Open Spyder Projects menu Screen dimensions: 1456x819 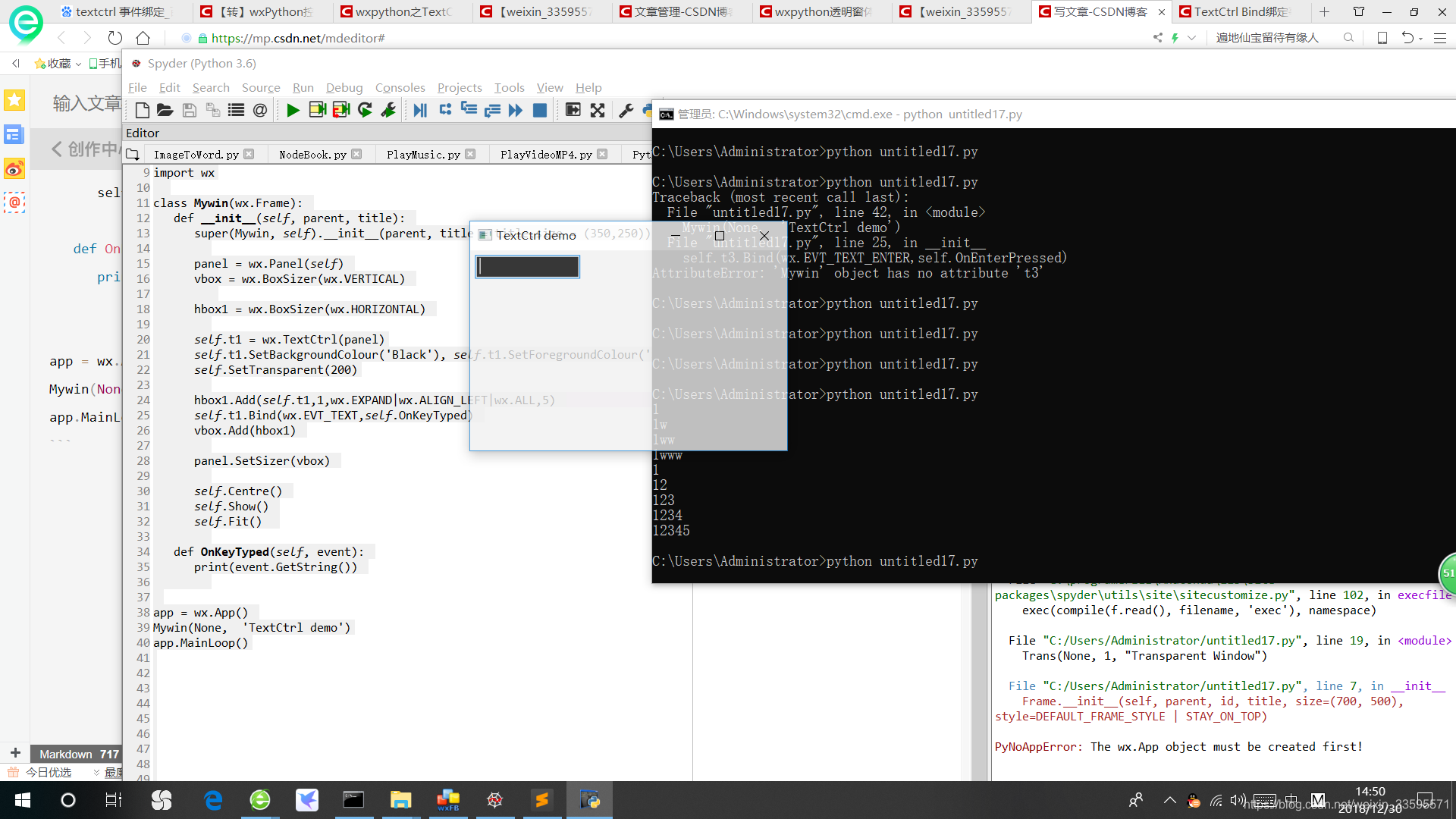pos(460,88)
